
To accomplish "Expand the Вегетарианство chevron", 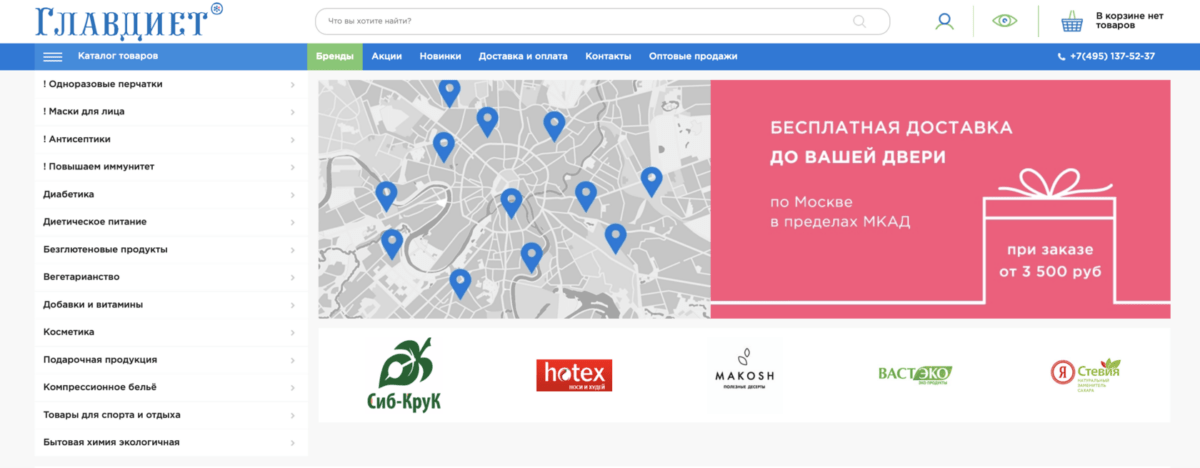I will (x=292, y=277).
